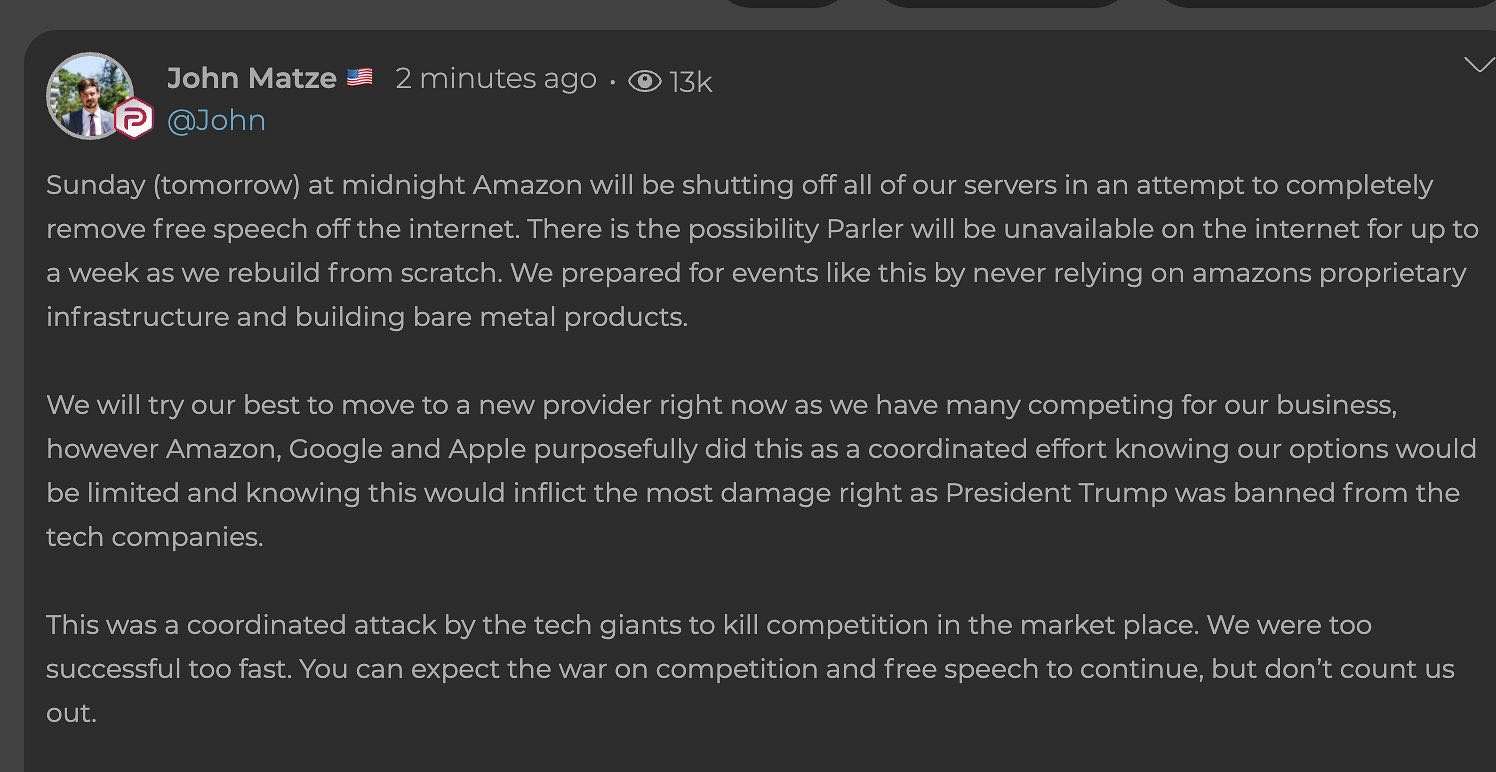Click the leftmost cut-off pill button at the top
The height and width of the screenshot is (772, 1496).
tap(782, 3)
